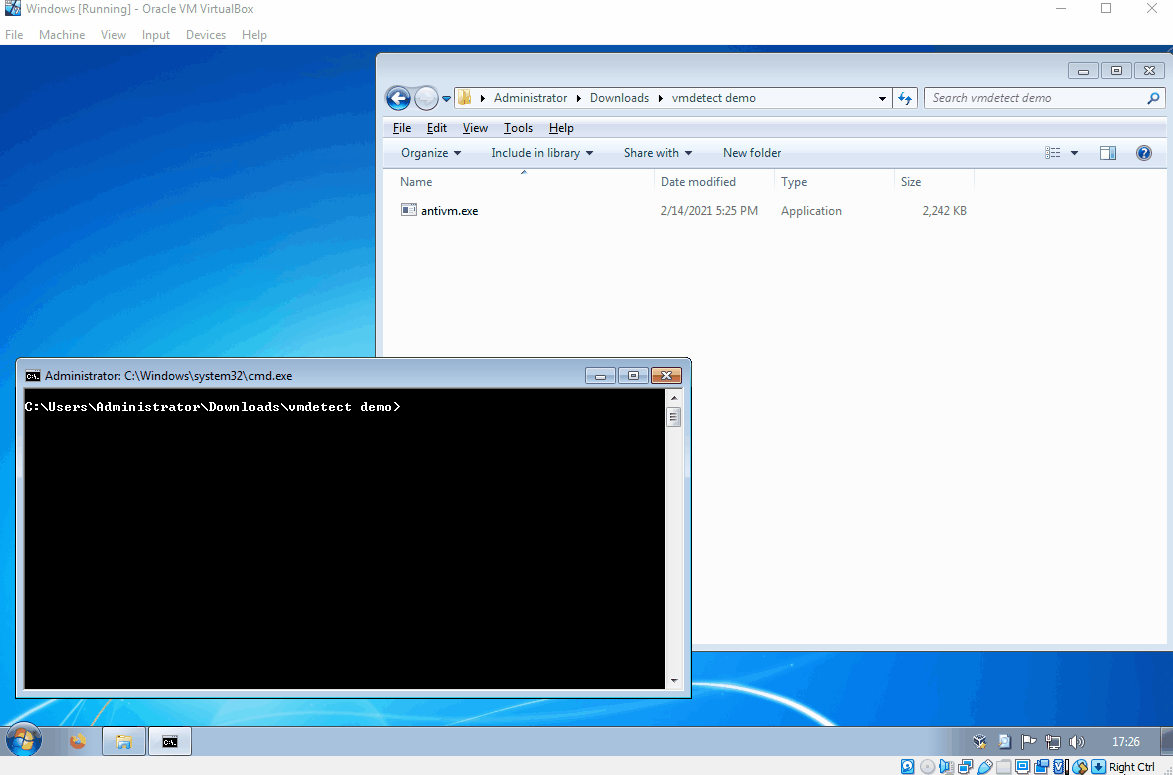Expand the arrow after Administrator breadcrumb

579,98
